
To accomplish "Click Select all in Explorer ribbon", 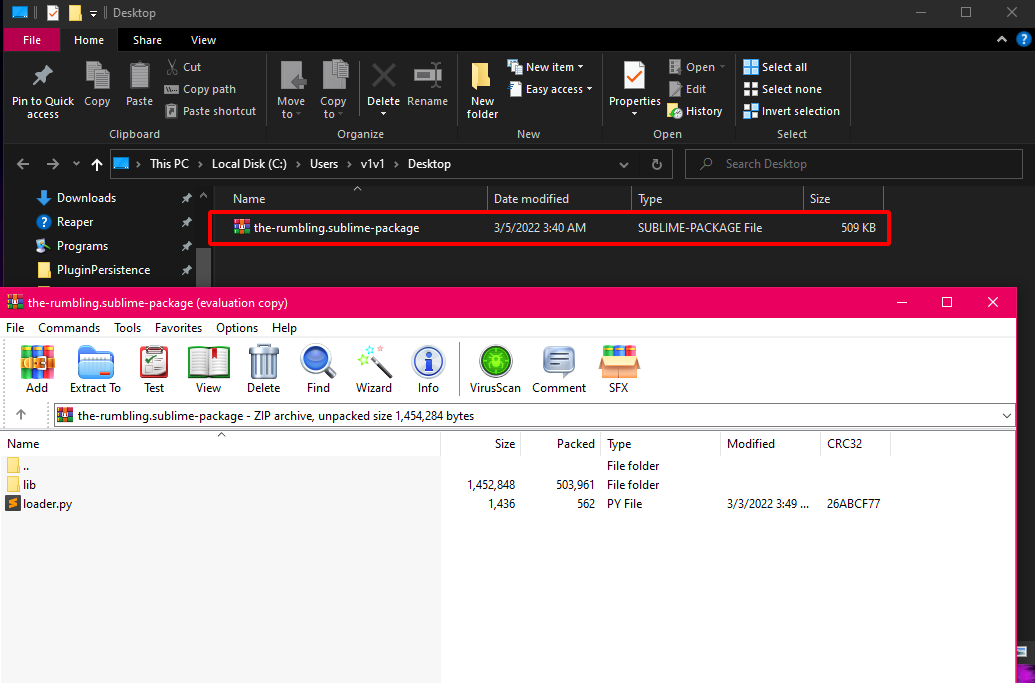I will tap(775, 67).
